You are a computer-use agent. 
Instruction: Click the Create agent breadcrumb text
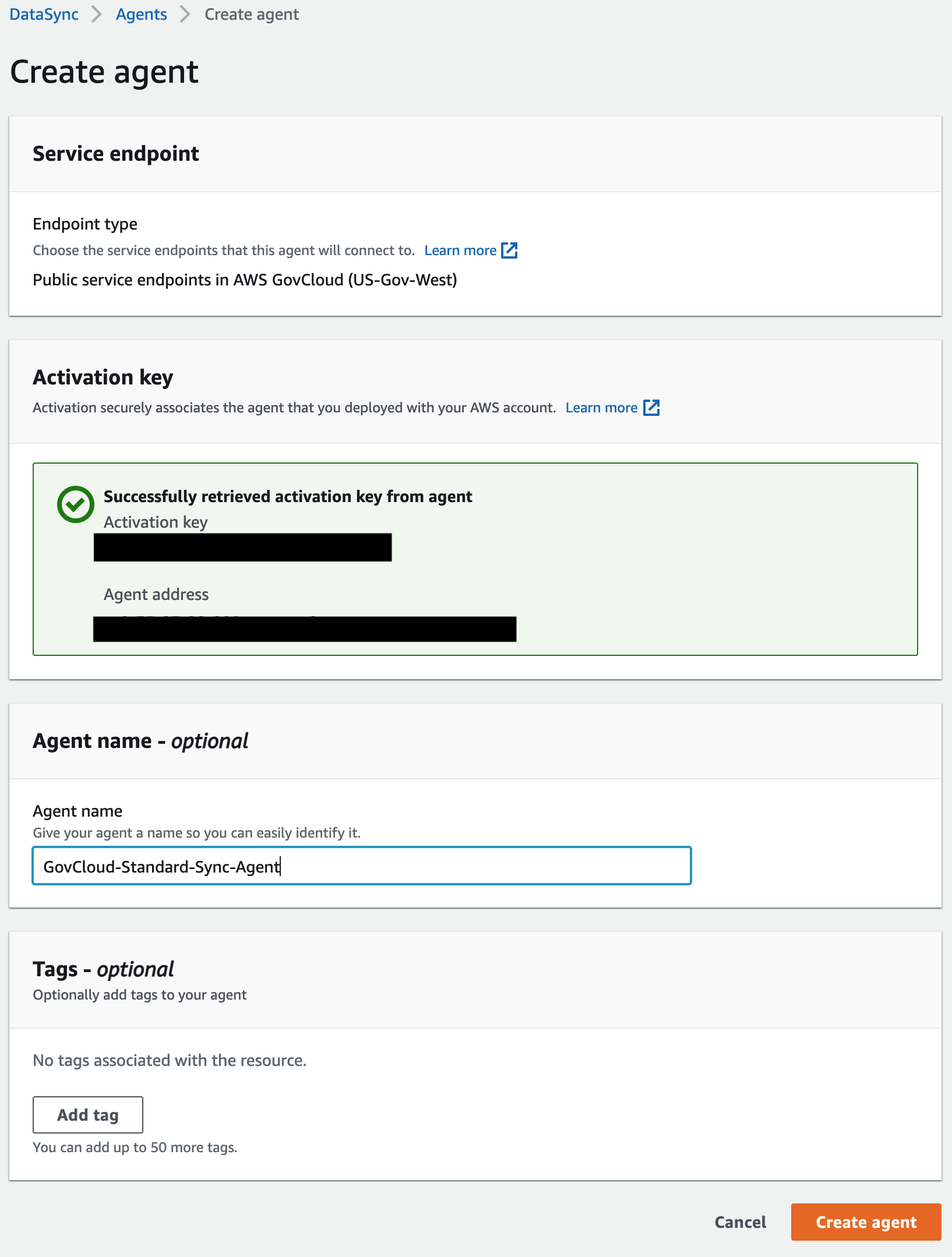coord(252,15)
